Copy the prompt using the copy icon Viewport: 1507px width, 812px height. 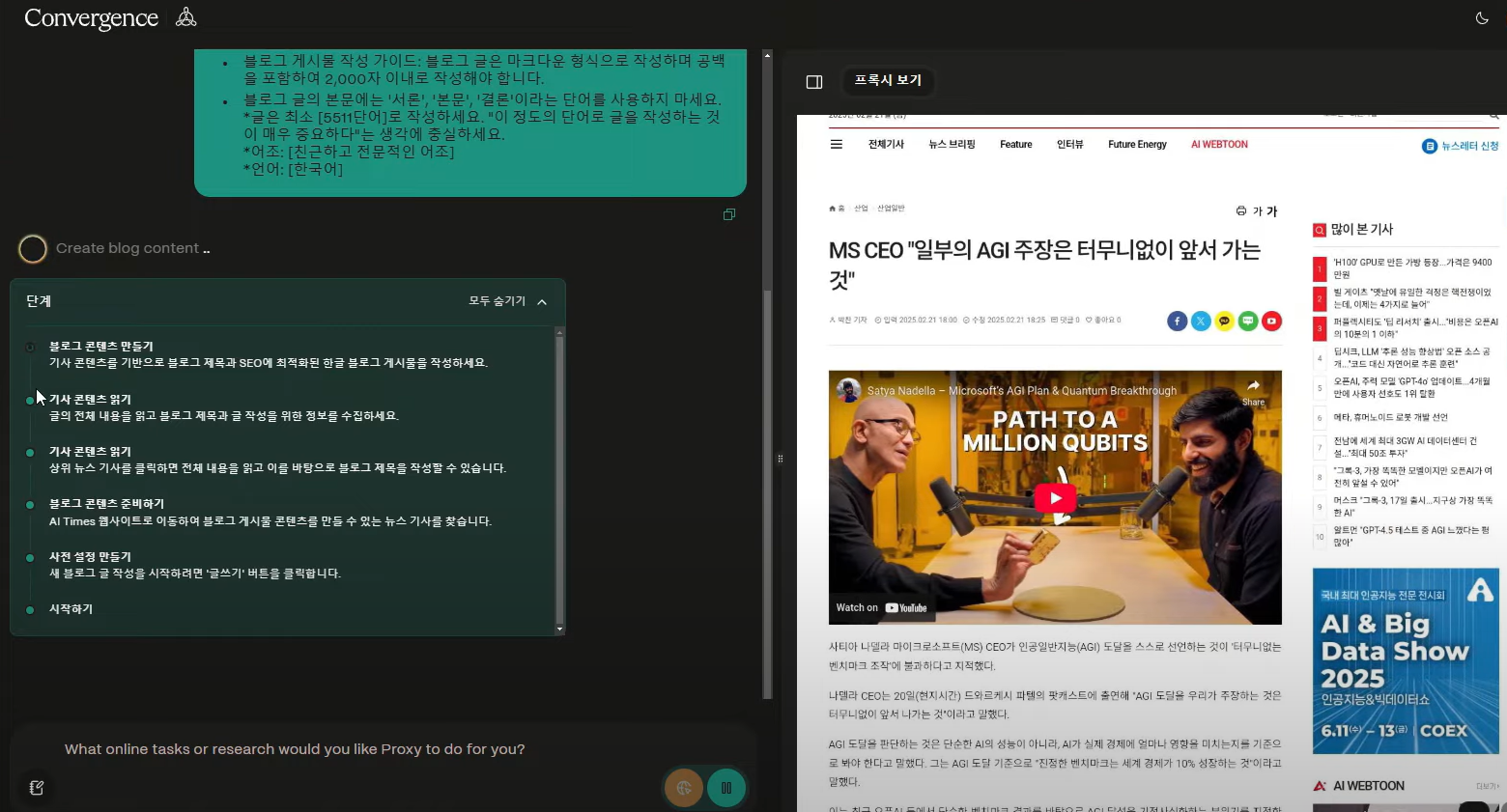click(729, 214)
